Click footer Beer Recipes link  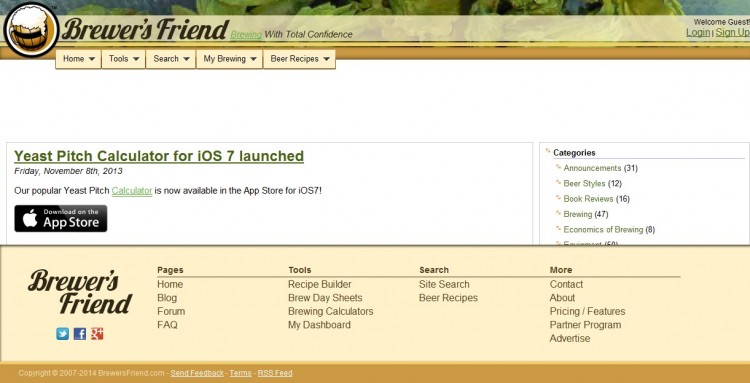pyautogui.click(x=448, y=297)
